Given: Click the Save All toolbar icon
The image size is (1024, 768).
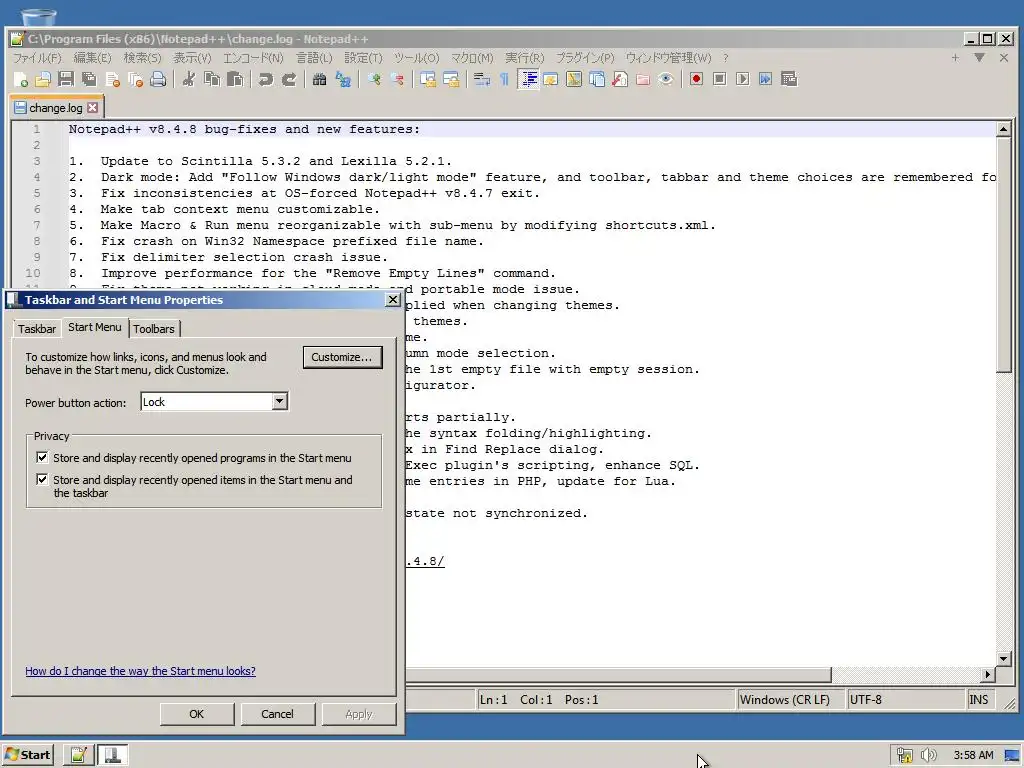Looking at the screenshot, I should click(89, 80).
